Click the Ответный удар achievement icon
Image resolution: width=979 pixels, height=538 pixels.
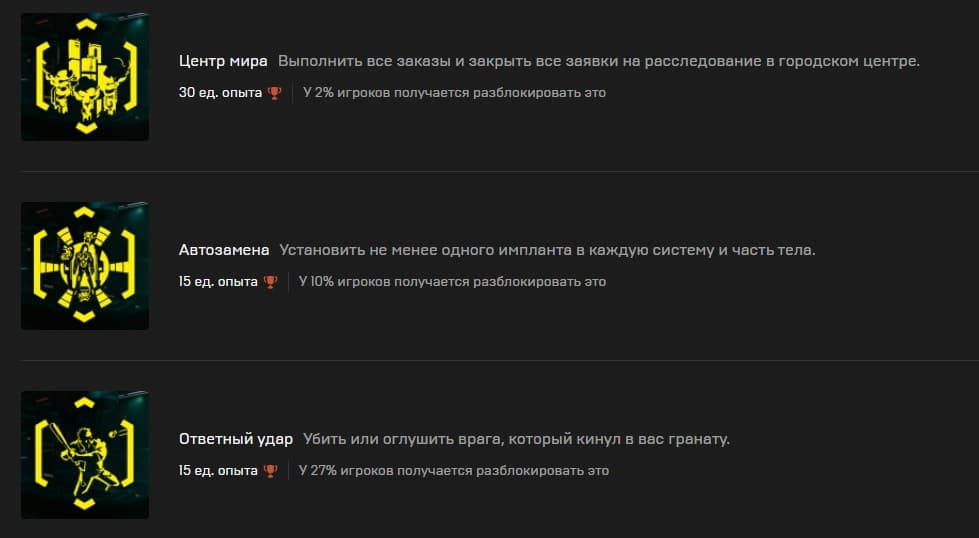85,455
